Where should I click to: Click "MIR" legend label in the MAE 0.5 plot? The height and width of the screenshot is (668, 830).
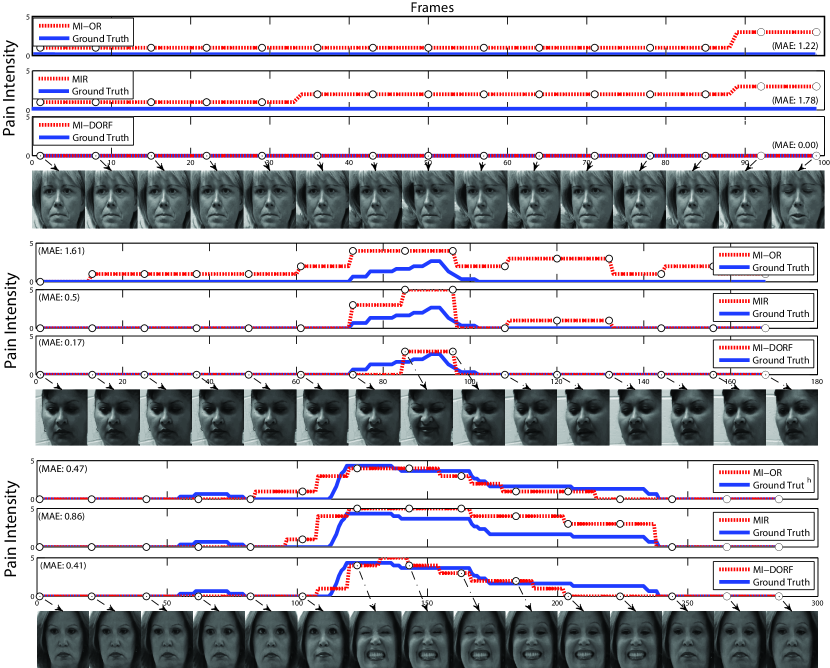click(760, 301)
